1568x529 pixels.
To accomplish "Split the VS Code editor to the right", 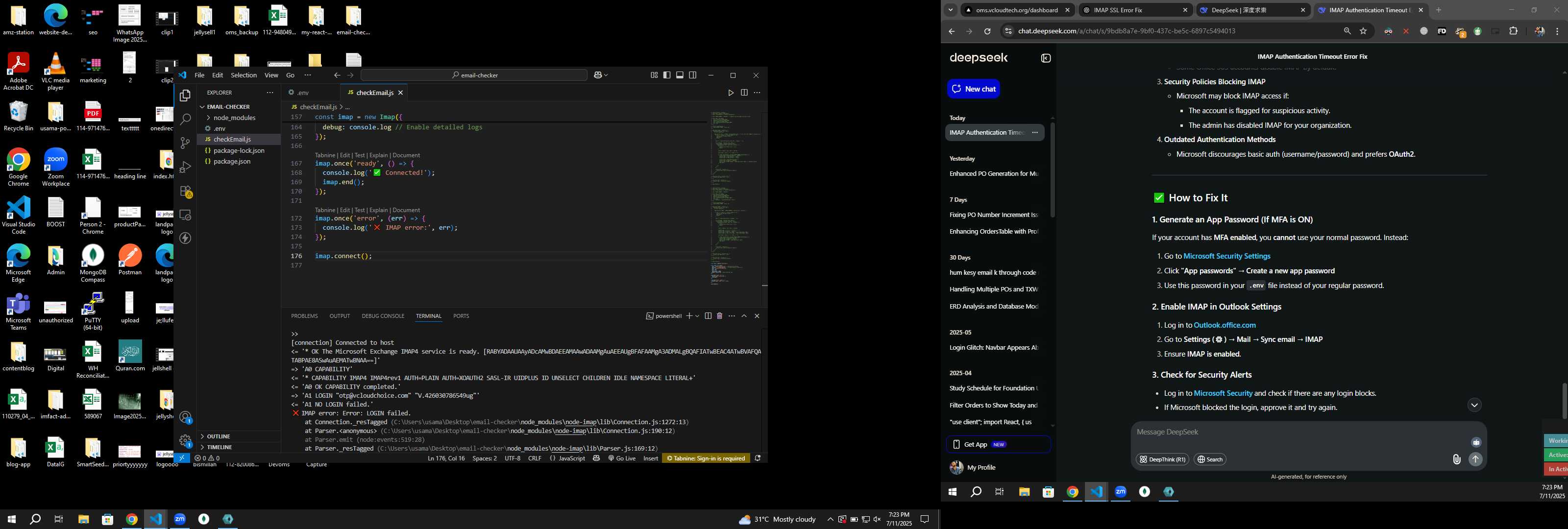I will click(744, 93).
